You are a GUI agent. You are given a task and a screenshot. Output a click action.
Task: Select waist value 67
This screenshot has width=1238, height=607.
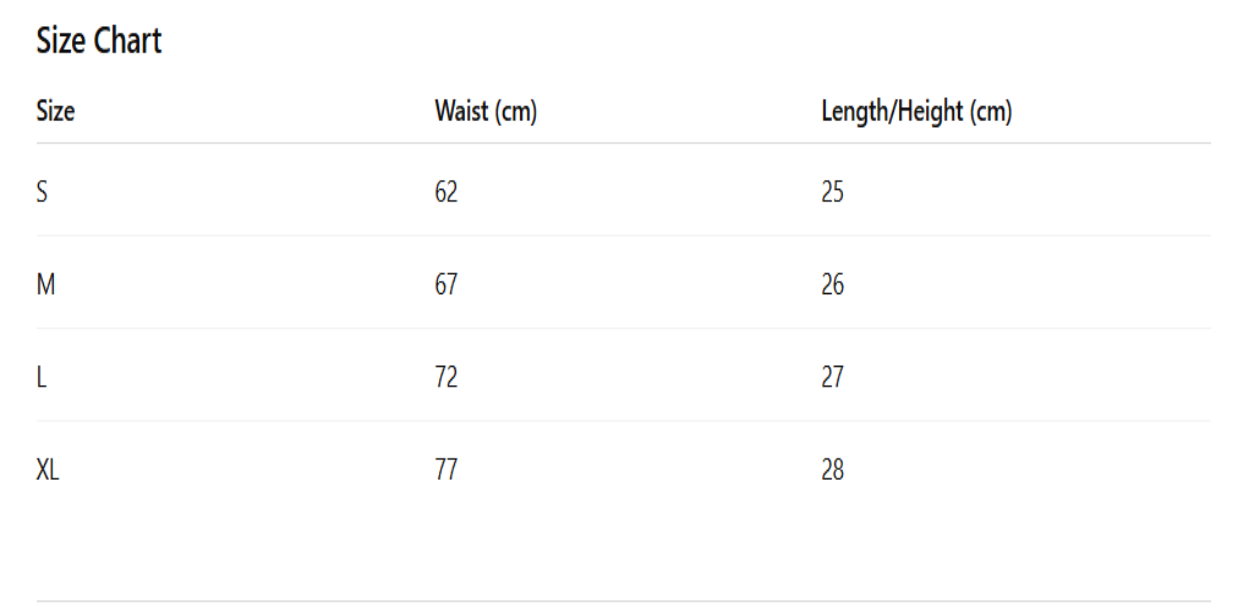coord(446,285)
